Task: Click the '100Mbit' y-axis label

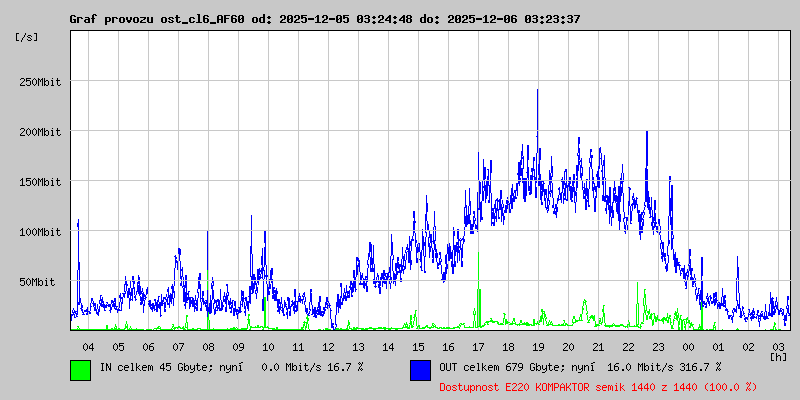Action: point(38,232)
